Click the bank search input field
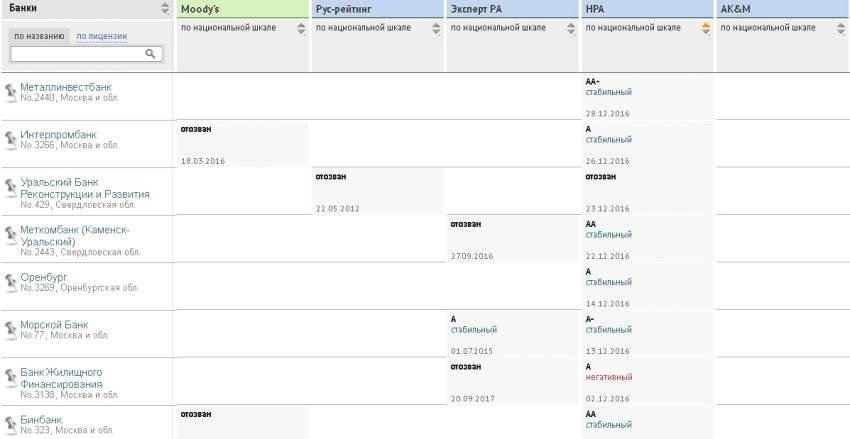Image resolution: width=850 pixels, height=439 pixels. click(x=76, y=54)
